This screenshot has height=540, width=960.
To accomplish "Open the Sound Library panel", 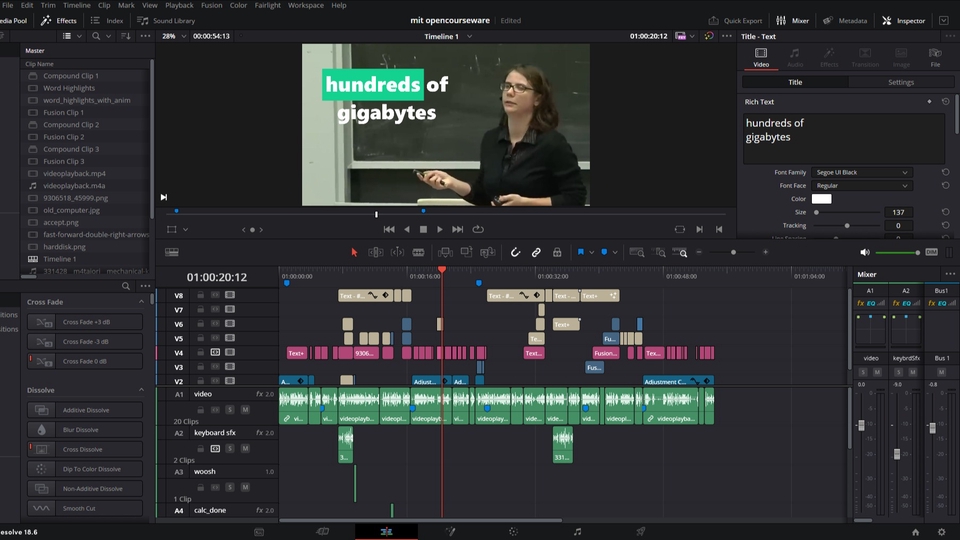I will coord(166,20).
